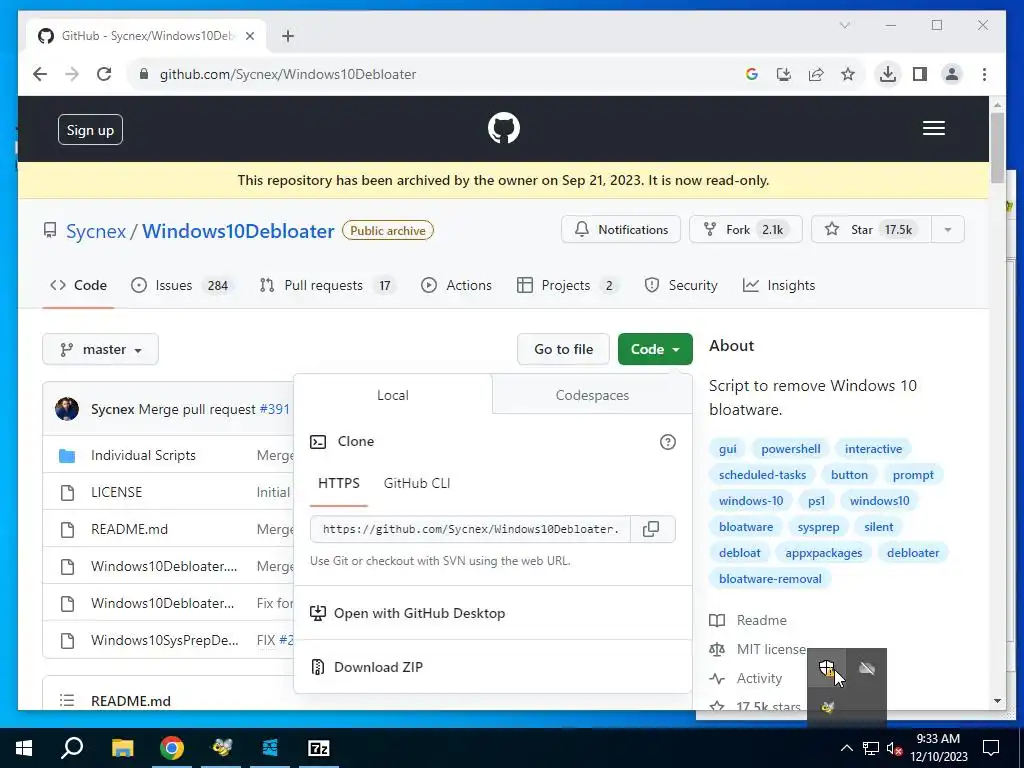The height and width of the screenshot is (768, 1024).
Task: Open the Chrome profile avatar
Action: [x=952, y=74]
